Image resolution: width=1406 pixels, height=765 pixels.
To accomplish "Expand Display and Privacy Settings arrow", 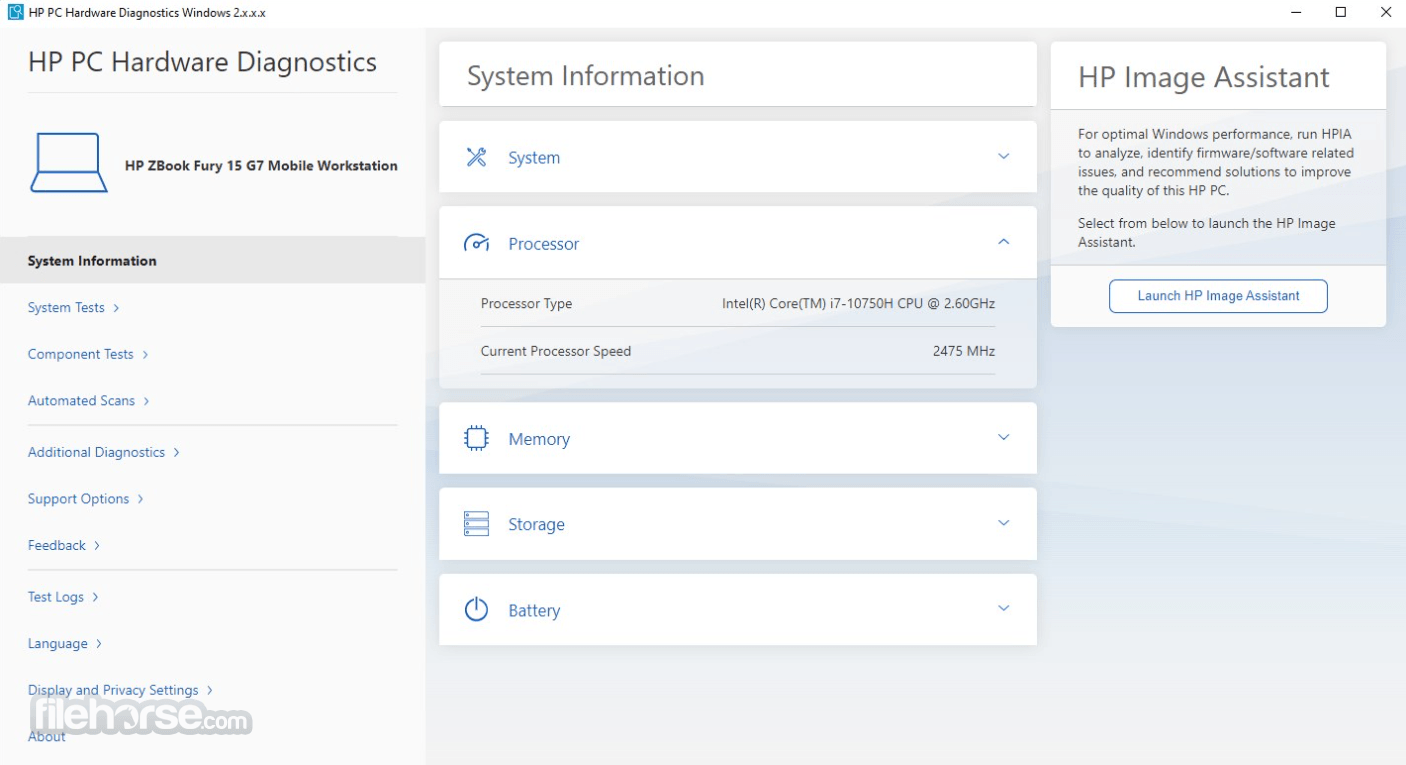I will [x=210, y=690].
